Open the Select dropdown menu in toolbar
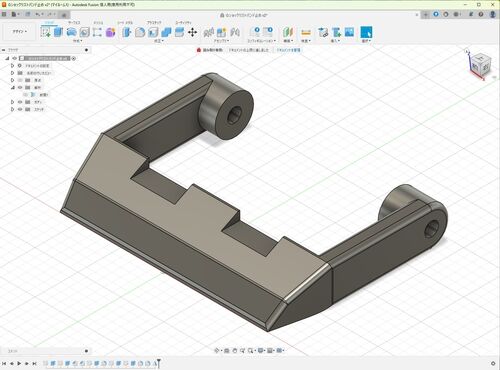 click(x=366, y=41)
